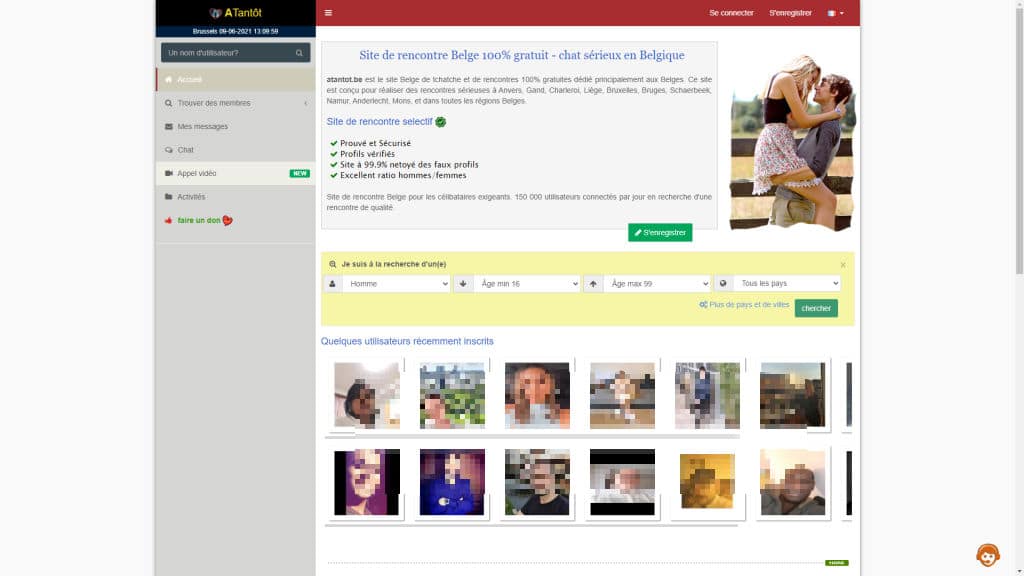This screenshot has height=576, width=1024.
Task: Open the Tous les pays dropdown
Action: click(x=787, y=284)
